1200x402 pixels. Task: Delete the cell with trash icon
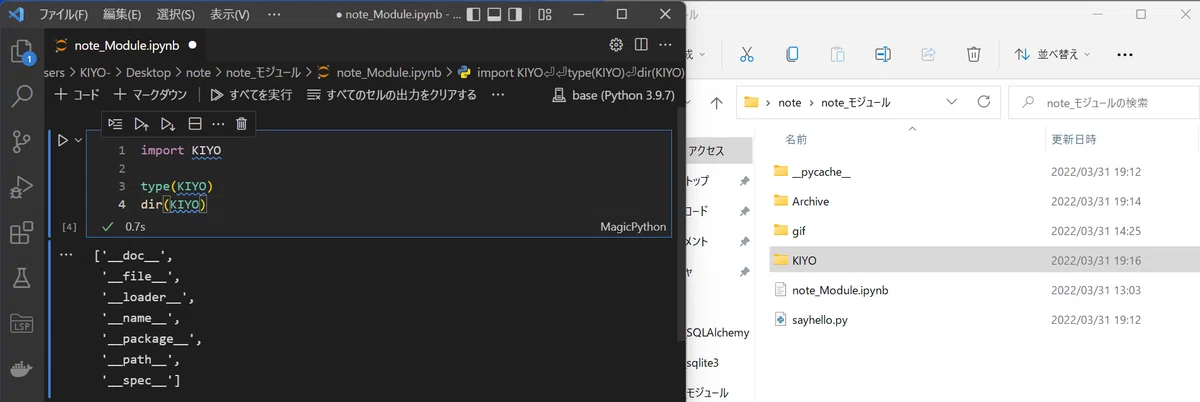click(x=241, y=124)
